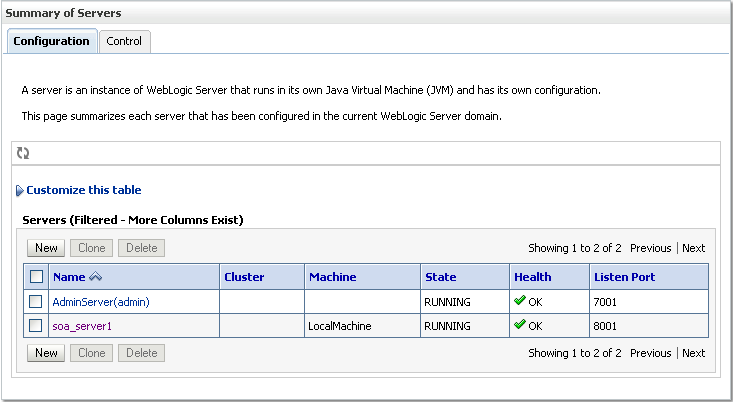Viewport: 733px width, 402px height.
Task: Click the top Delete button
Action: [x=142, y=248]
